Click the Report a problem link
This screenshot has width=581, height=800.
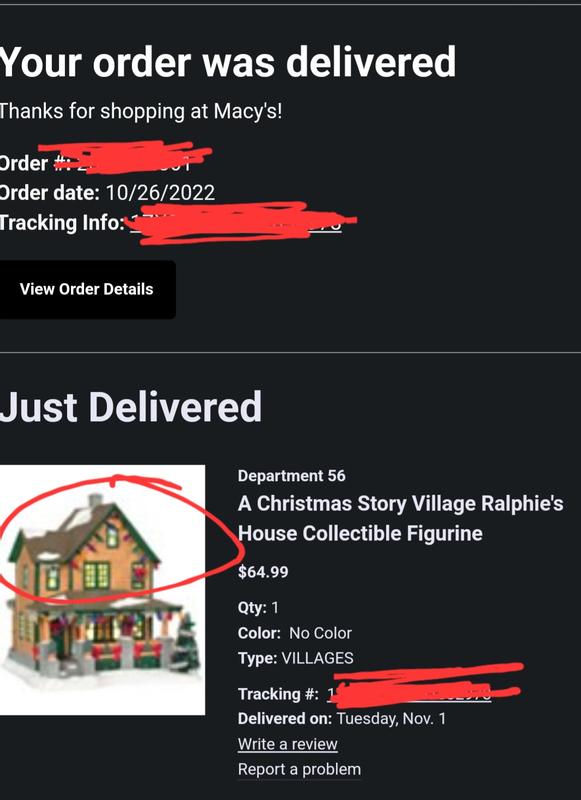coord(299,769)
